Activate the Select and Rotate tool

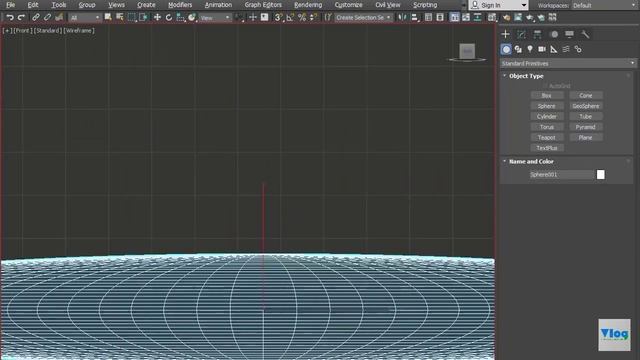[169, 18]
